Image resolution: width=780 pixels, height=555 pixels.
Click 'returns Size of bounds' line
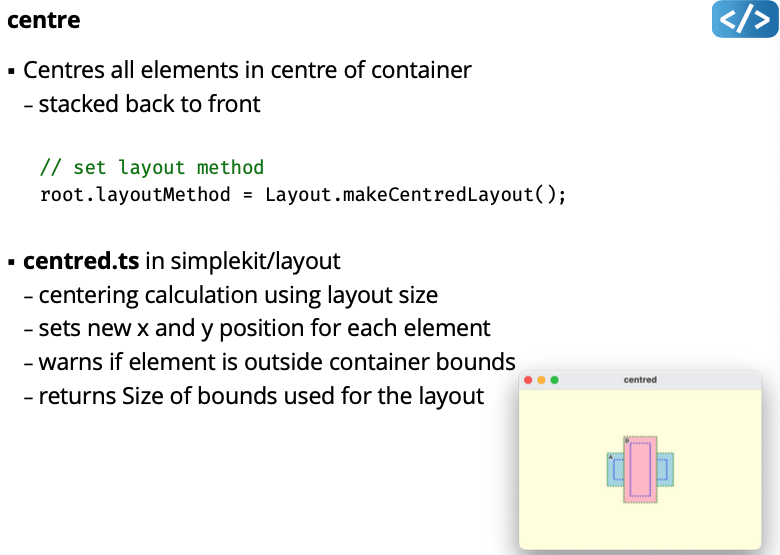tap(261, 396)
